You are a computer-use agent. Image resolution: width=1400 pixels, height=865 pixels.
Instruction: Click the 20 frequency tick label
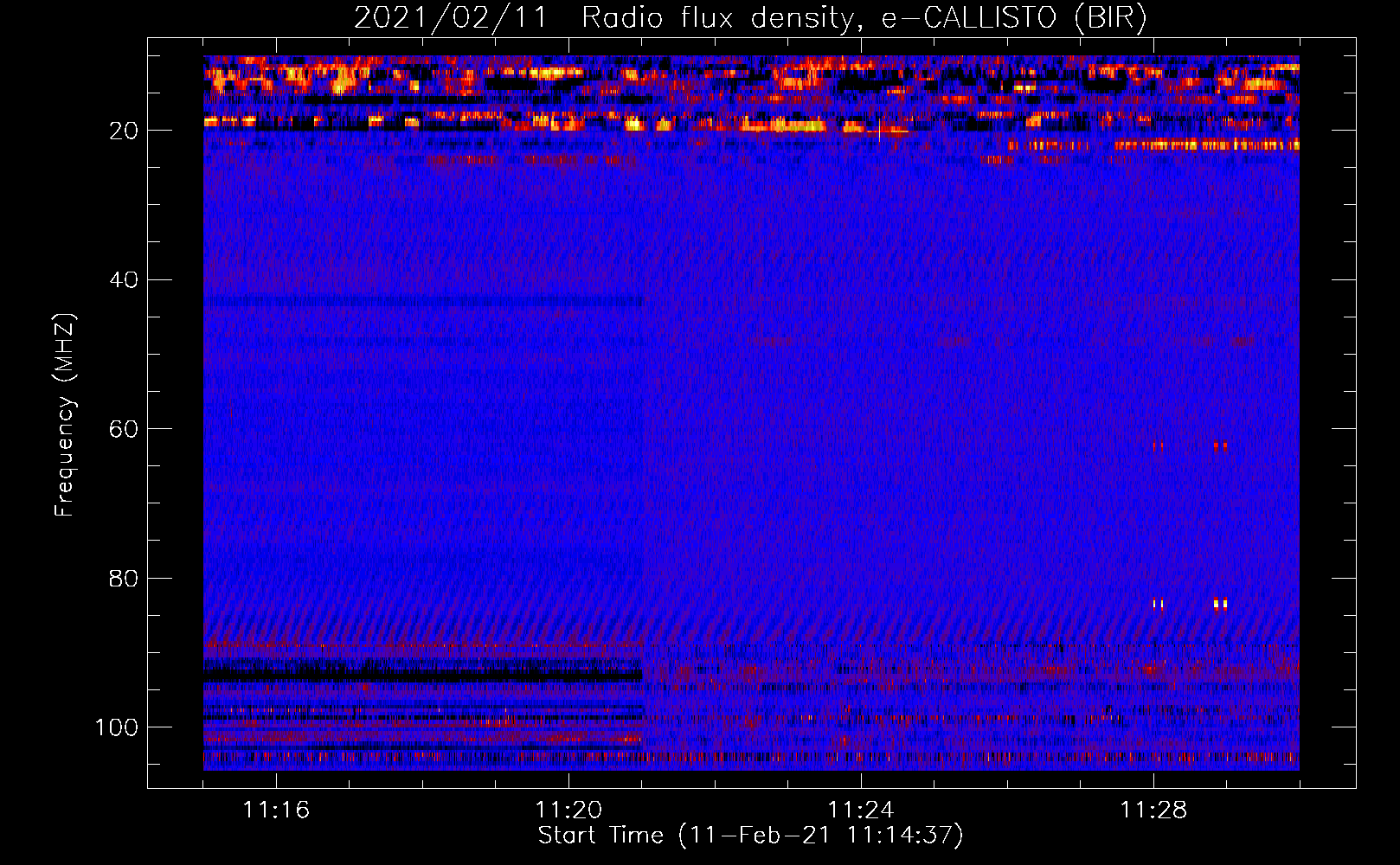tap(124, 131)
